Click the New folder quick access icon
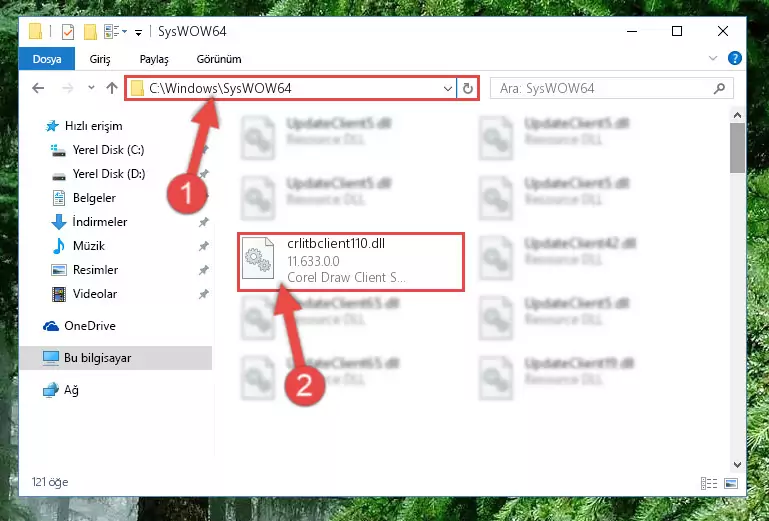The width and height of the screenshot is (769, 521). [90, 32]
